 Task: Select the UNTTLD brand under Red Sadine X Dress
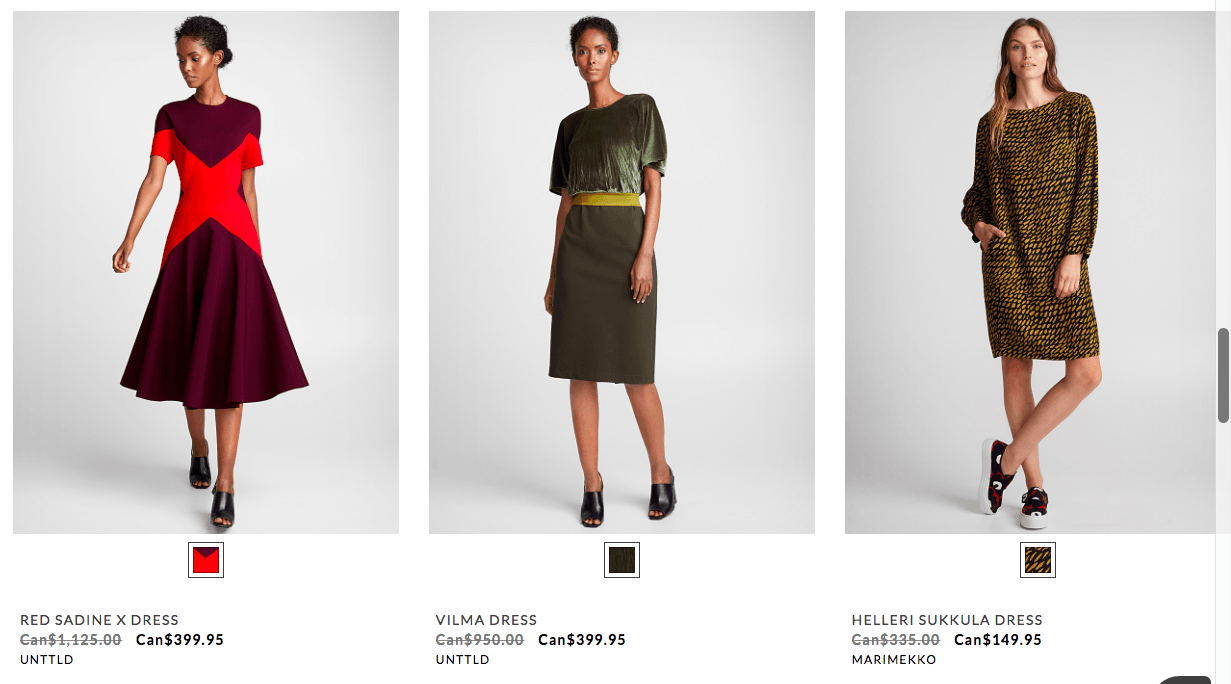pos(47,660)
